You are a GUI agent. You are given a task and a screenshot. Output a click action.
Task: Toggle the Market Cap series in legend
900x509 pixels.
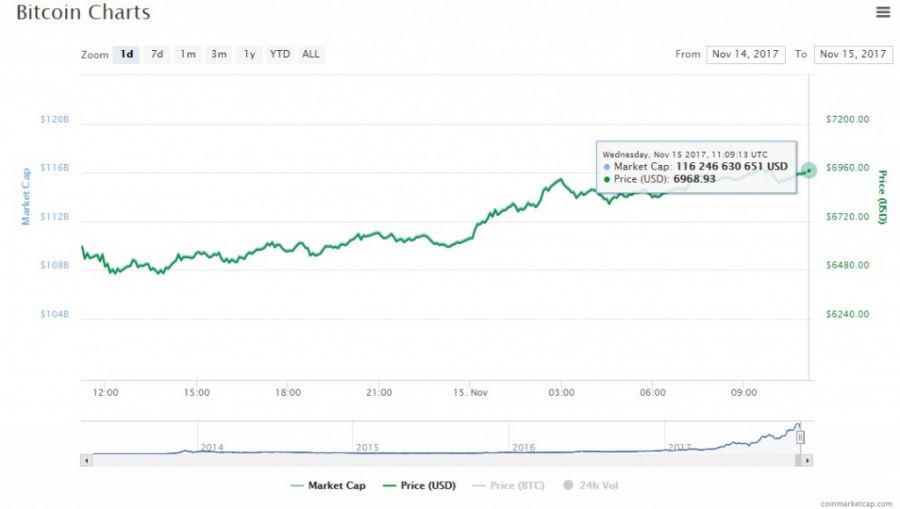(x=328, y=485)
